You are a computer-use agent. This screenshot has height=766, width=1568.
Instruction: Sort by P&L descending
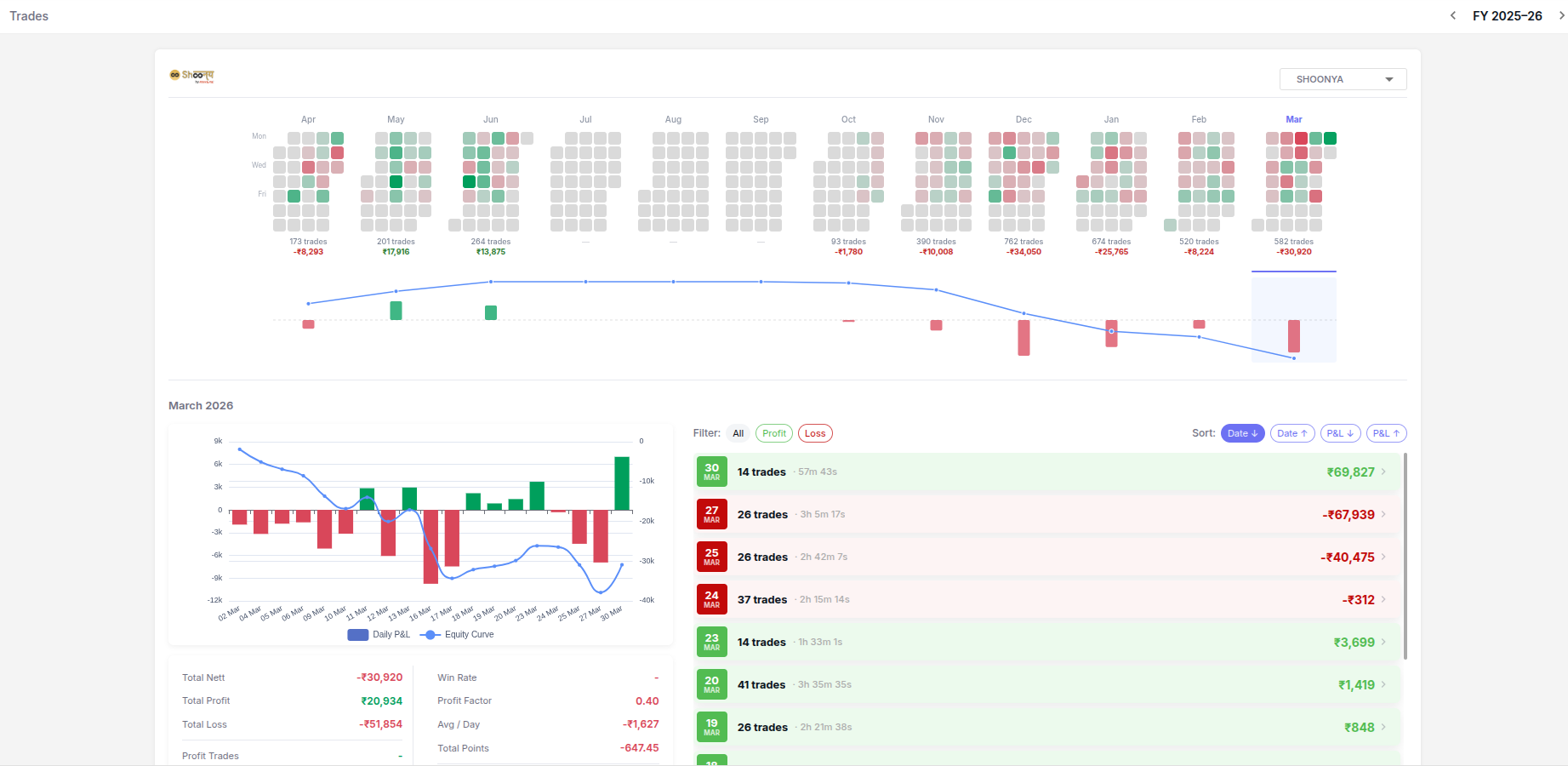[x=1340, y=433]
